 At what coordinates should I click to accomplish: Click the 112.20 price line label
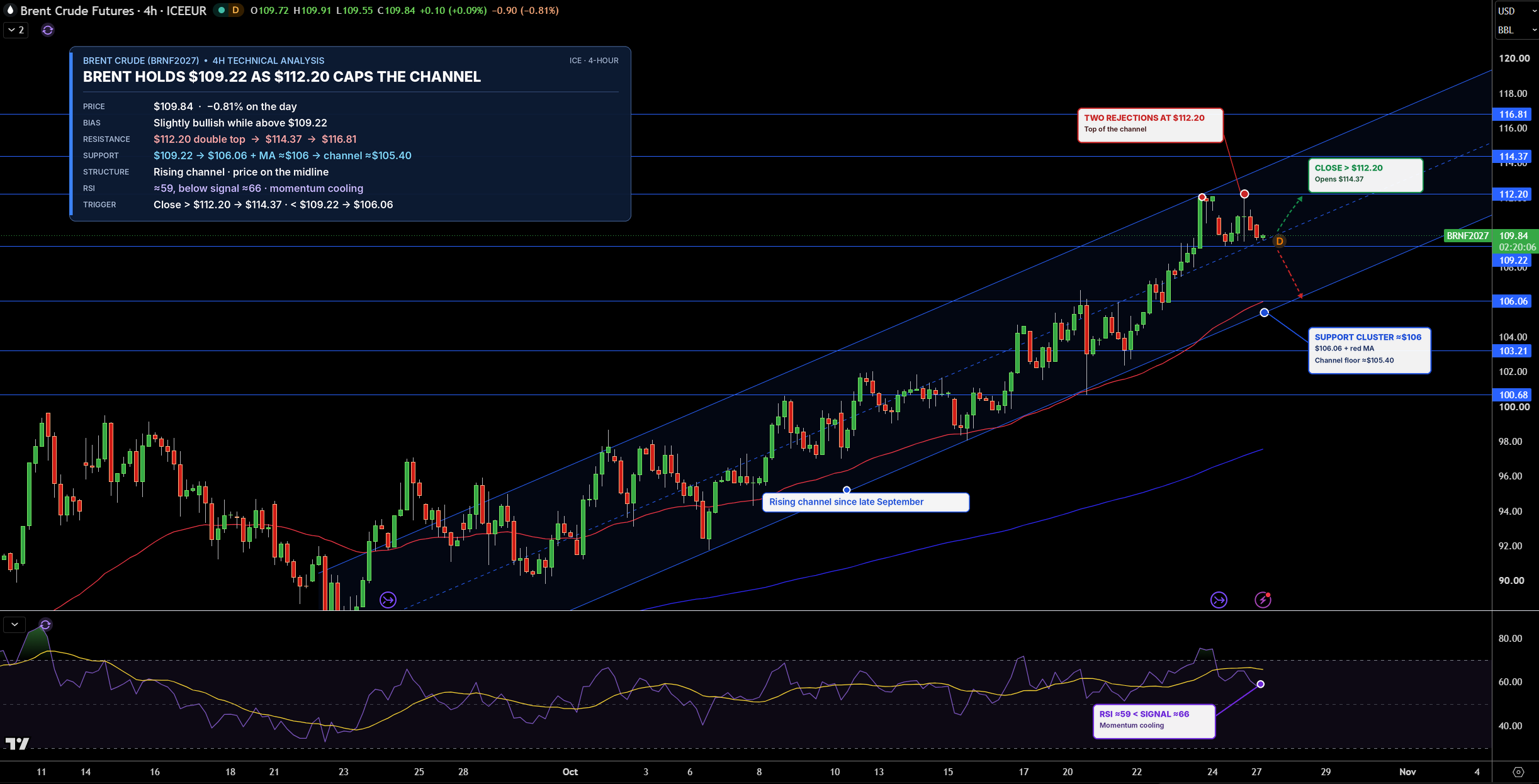tap(1513, 194)
